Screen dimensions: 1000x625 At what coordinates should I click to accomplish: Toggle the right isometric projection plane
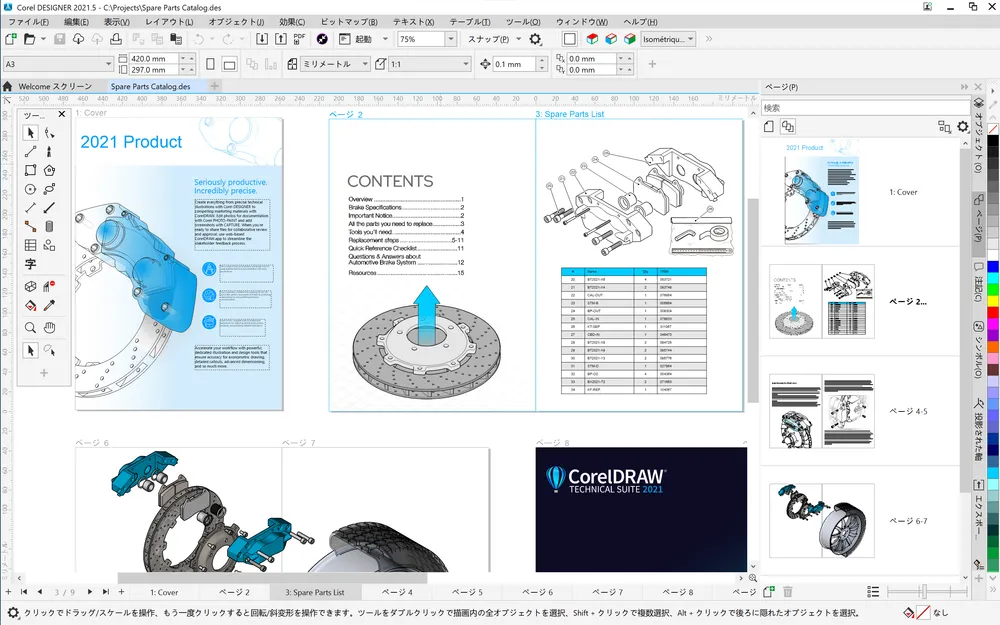pos(630,39)
